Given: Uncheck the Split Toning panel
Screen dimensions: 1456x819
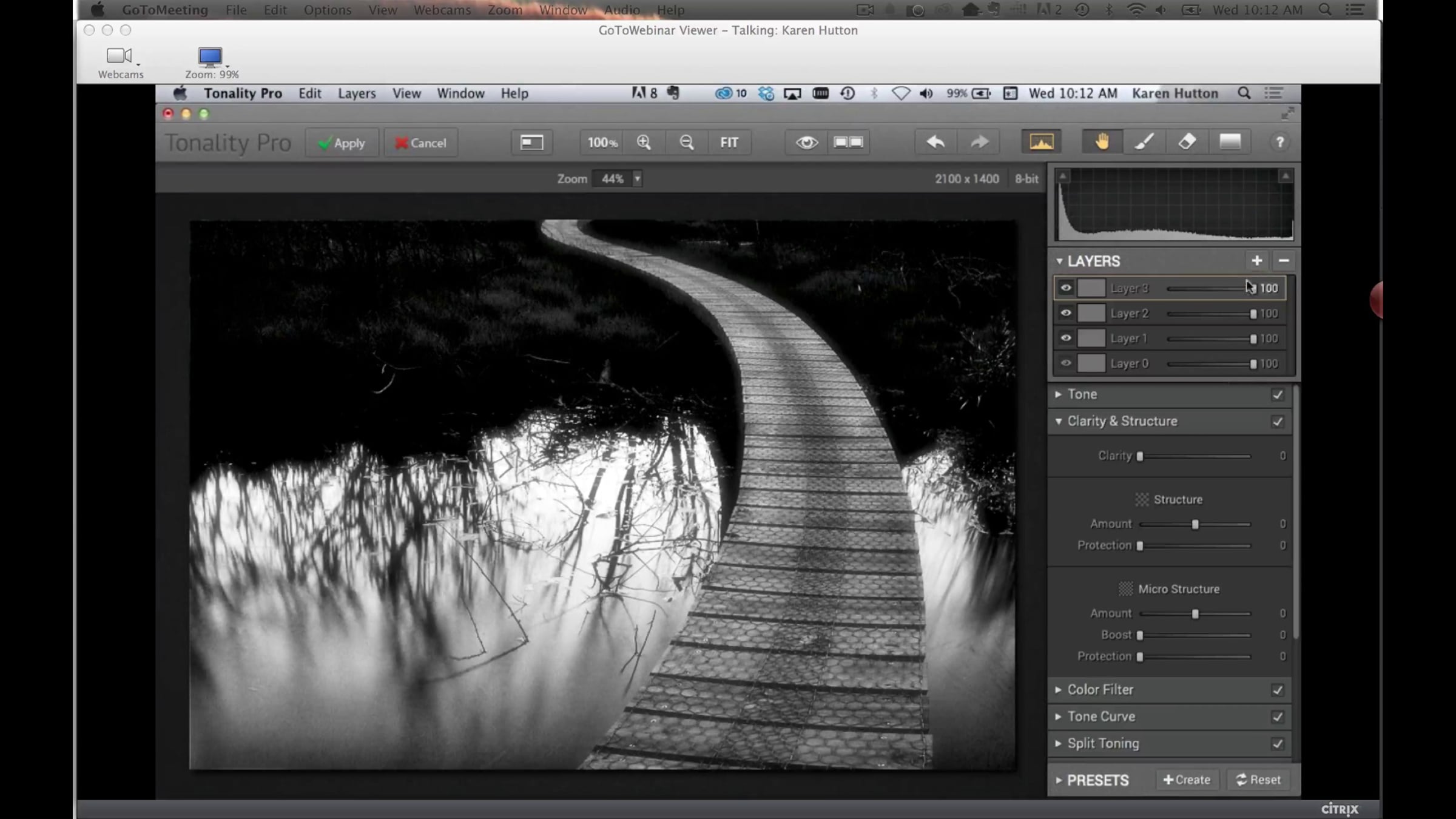Looking at the screenshot, I should click(x=1277, y=744).
